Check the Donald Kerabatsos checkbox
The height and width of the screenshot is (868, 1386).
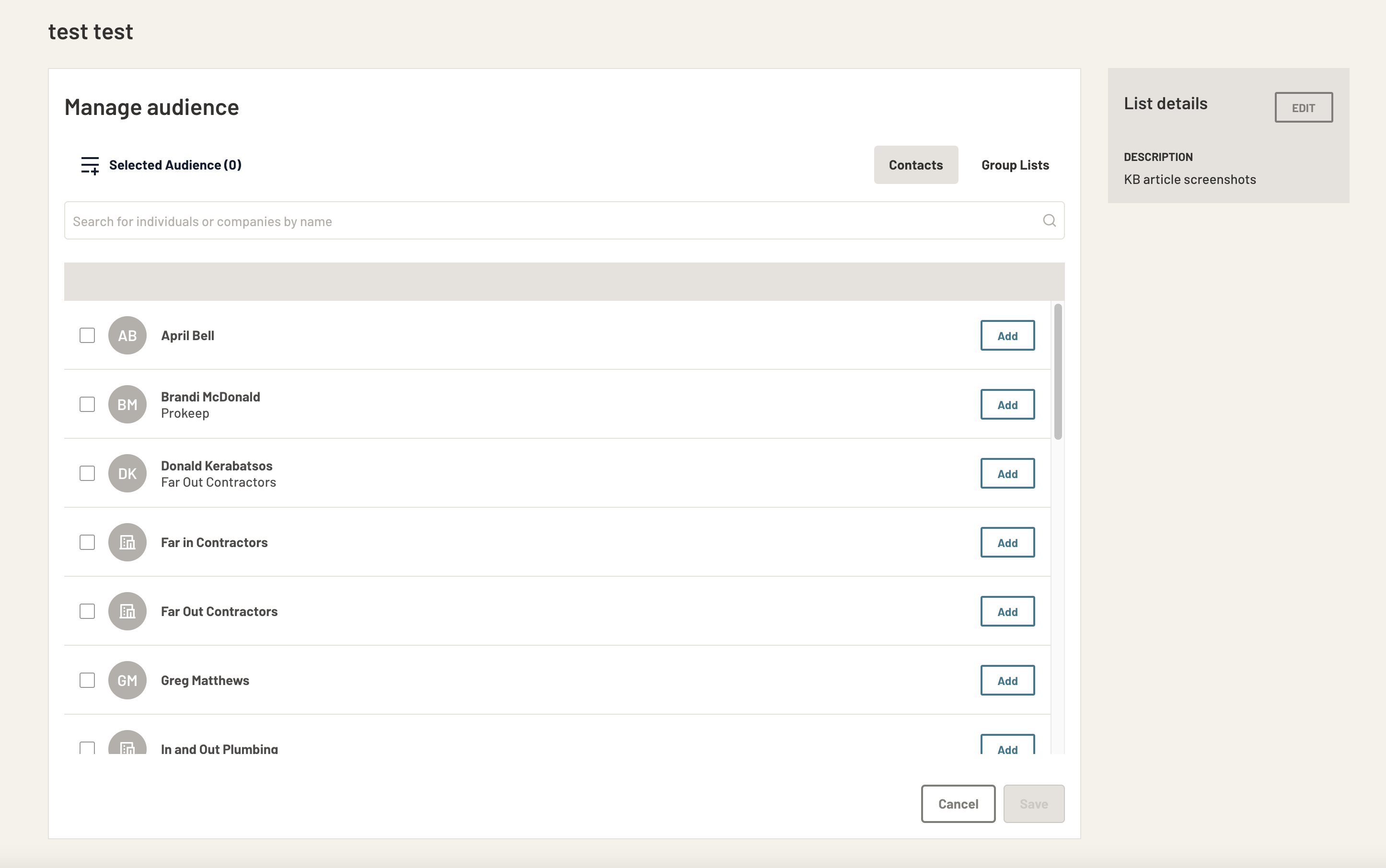click(x=87, y=473)
